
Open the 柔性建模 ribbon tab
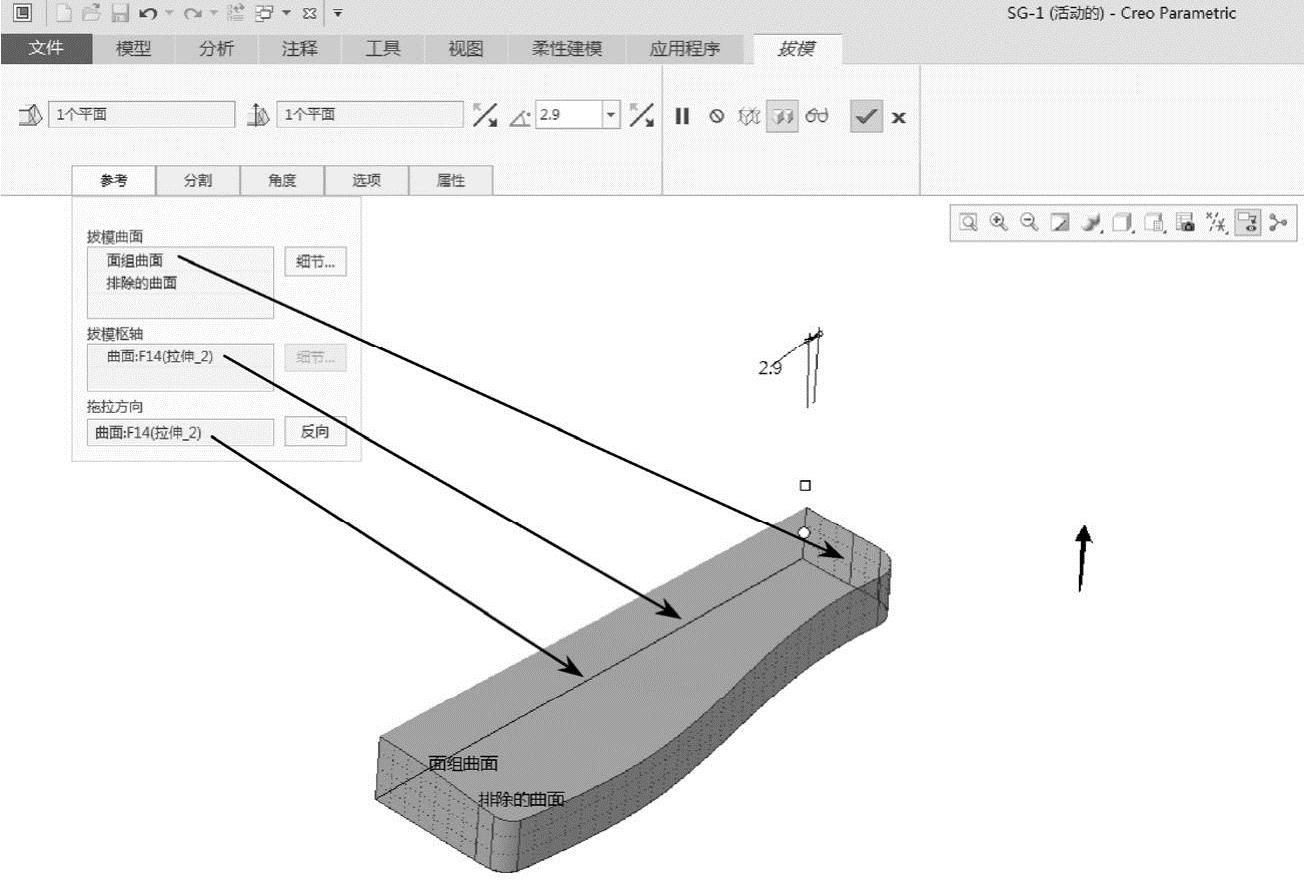click(x=567, y=48)
